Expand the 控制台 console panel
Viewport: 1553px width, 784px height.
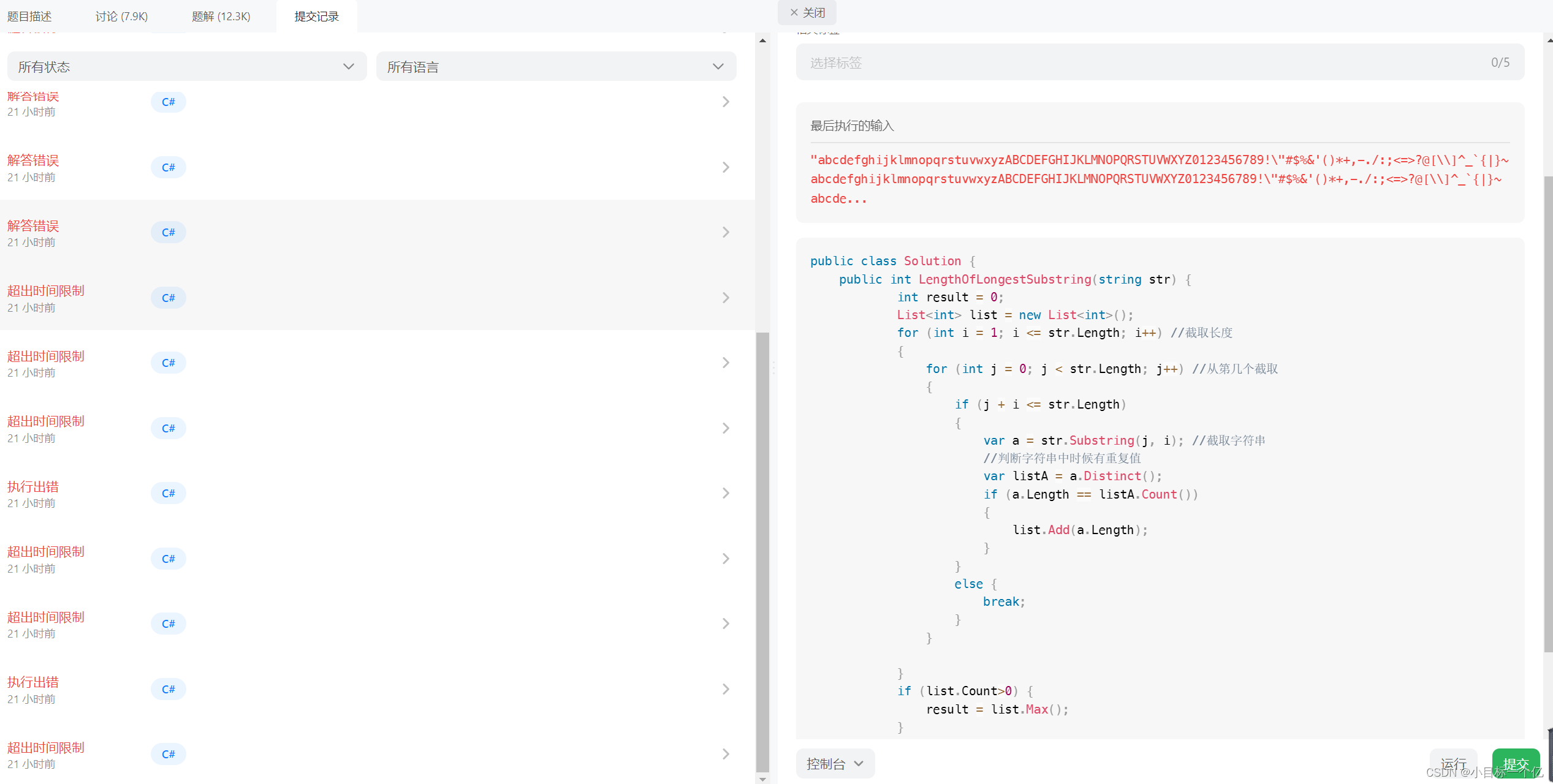tap(835, 763)
